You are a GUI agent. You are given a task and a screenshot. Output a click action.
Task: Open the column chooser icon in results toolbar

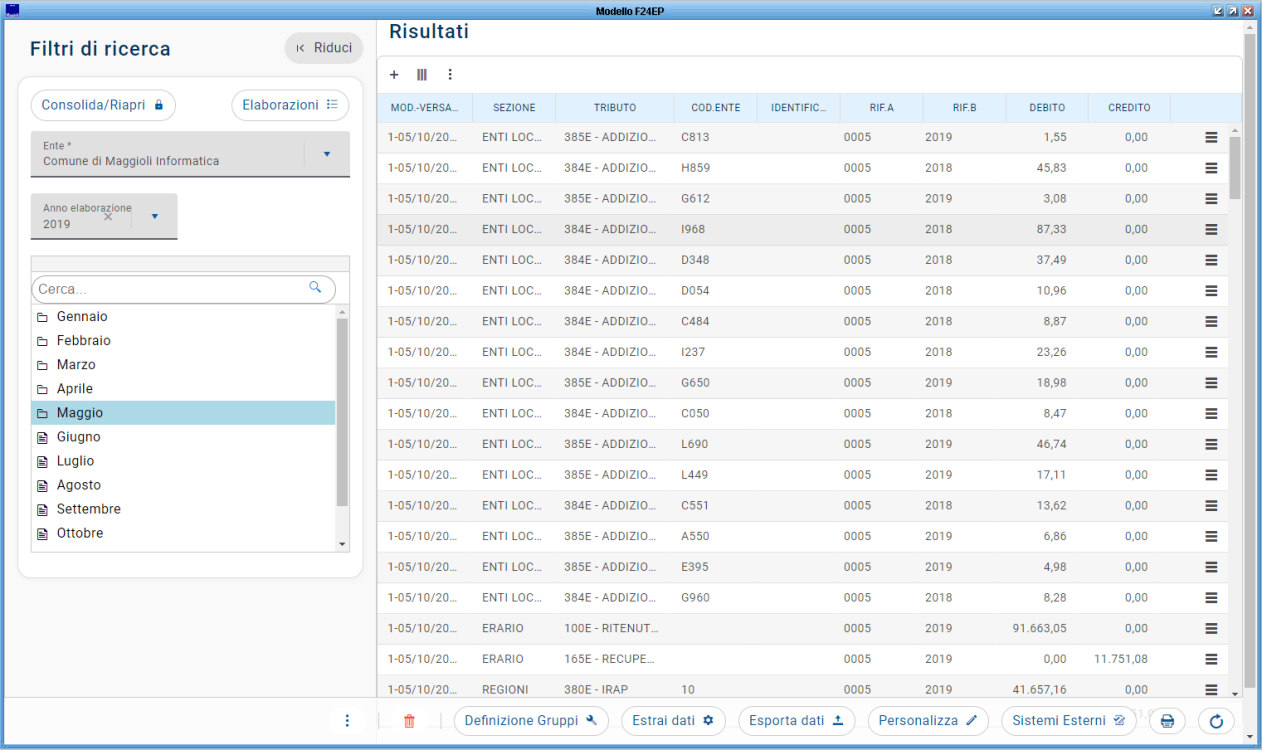422,75
